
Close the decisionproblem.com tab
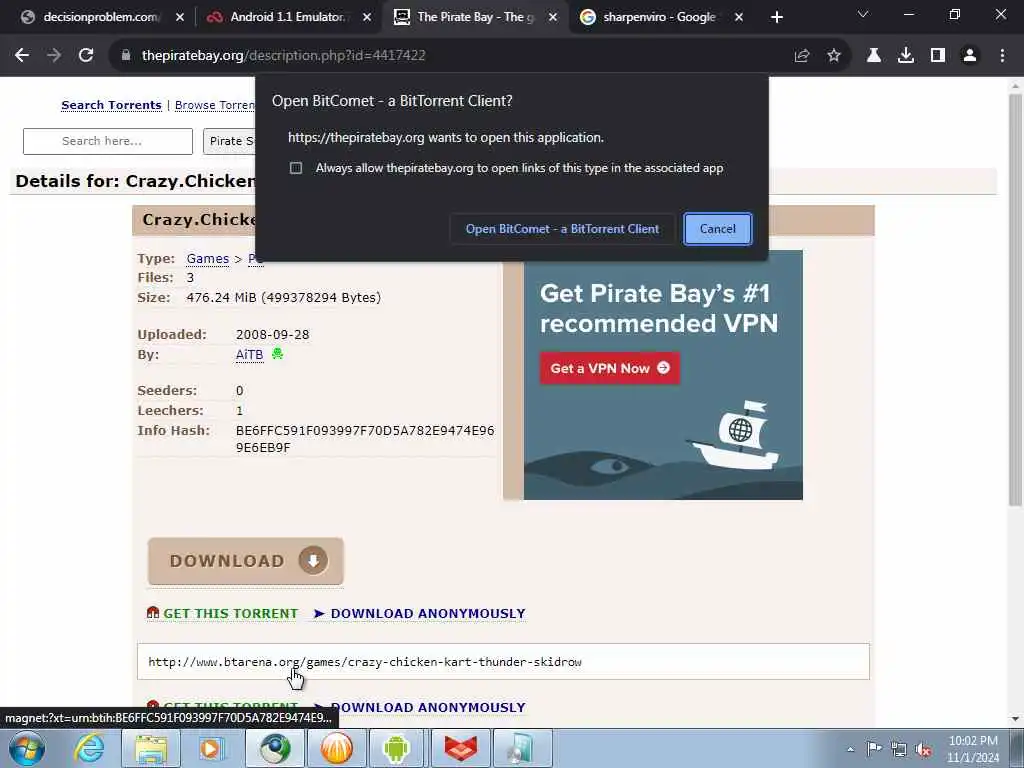(x=180, y=18)
